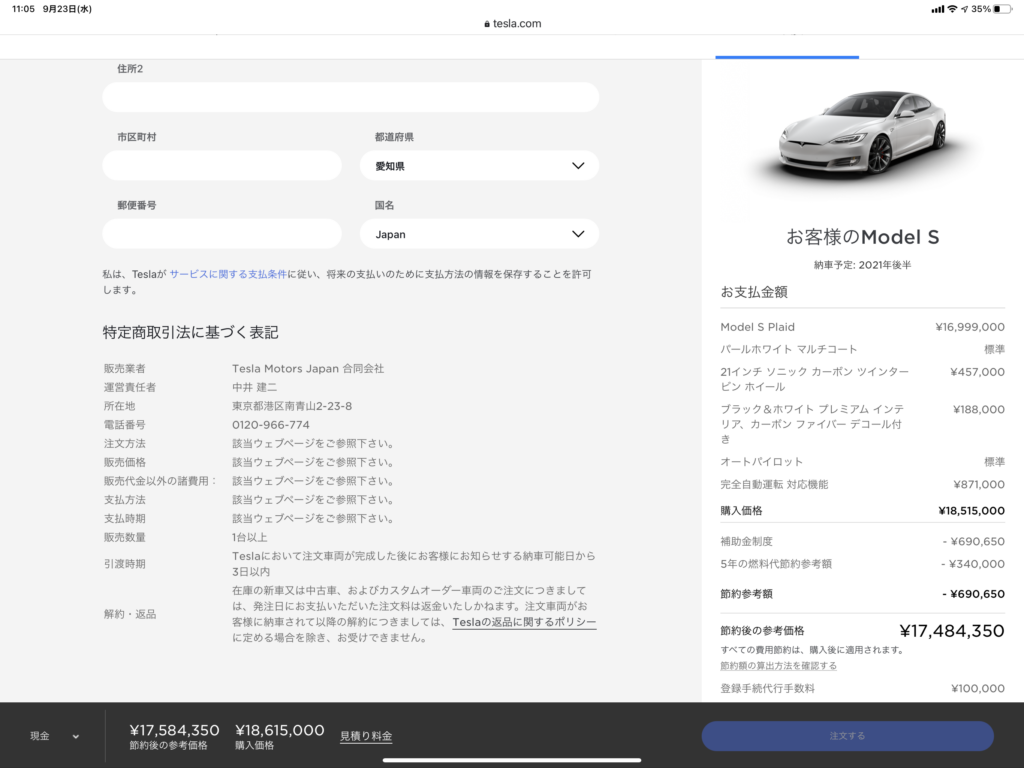Tap the Wi-Fi icon in status bar
The image size is (1024, 768).
[952, 9]
